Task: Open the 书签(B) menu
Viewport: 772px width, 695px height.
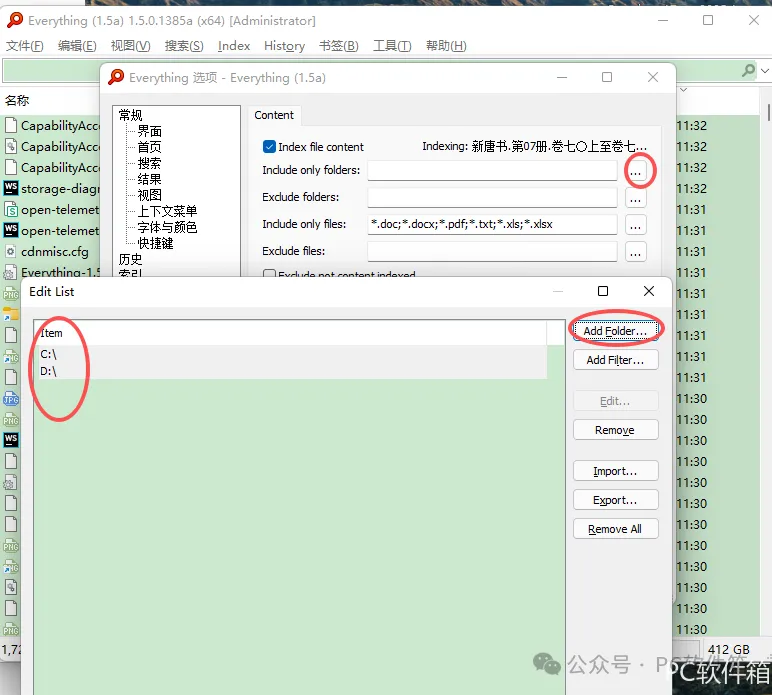Action: point(339,46)
